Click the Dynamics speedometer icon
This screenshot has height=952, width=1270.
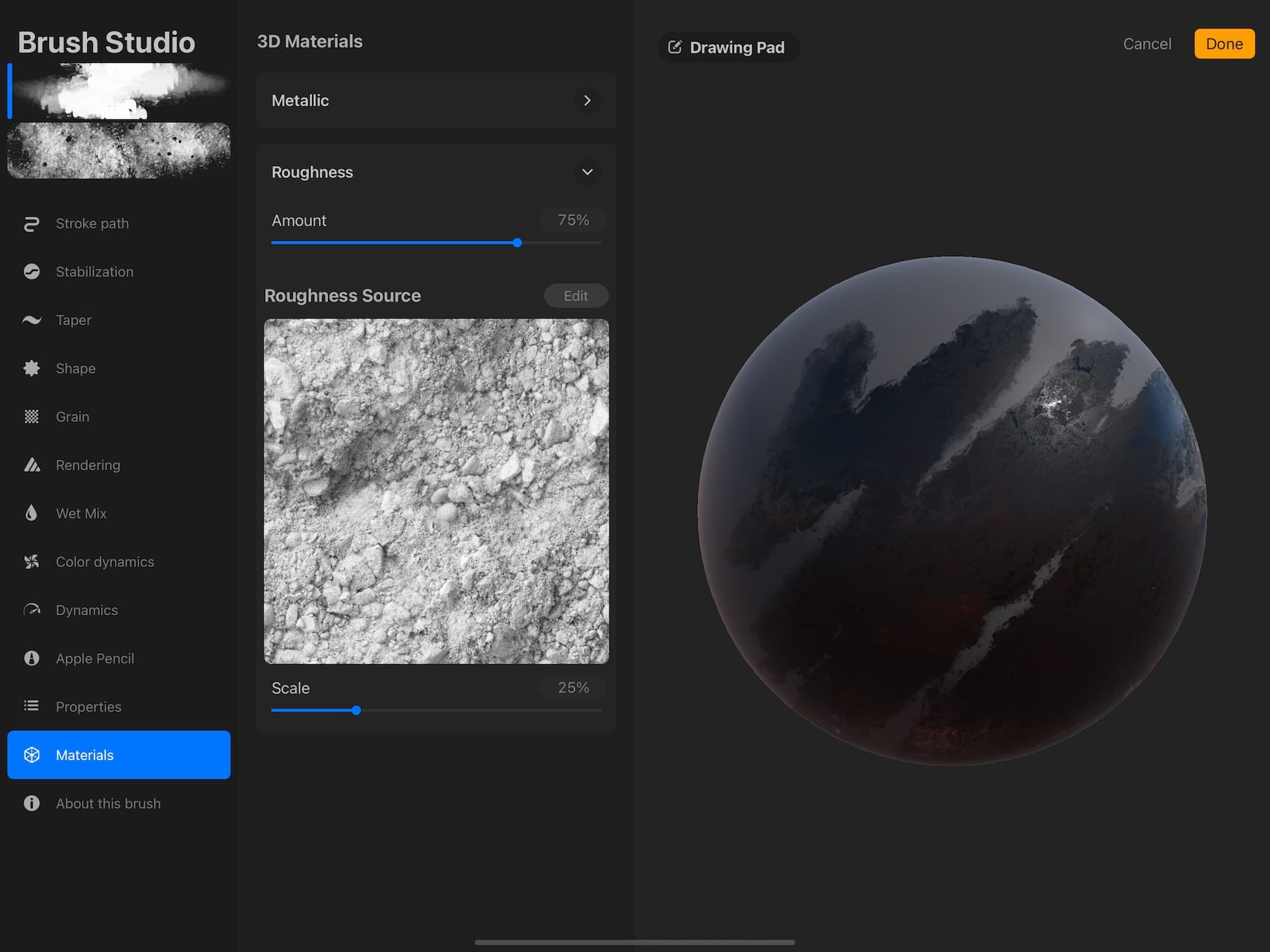point(31,610)
